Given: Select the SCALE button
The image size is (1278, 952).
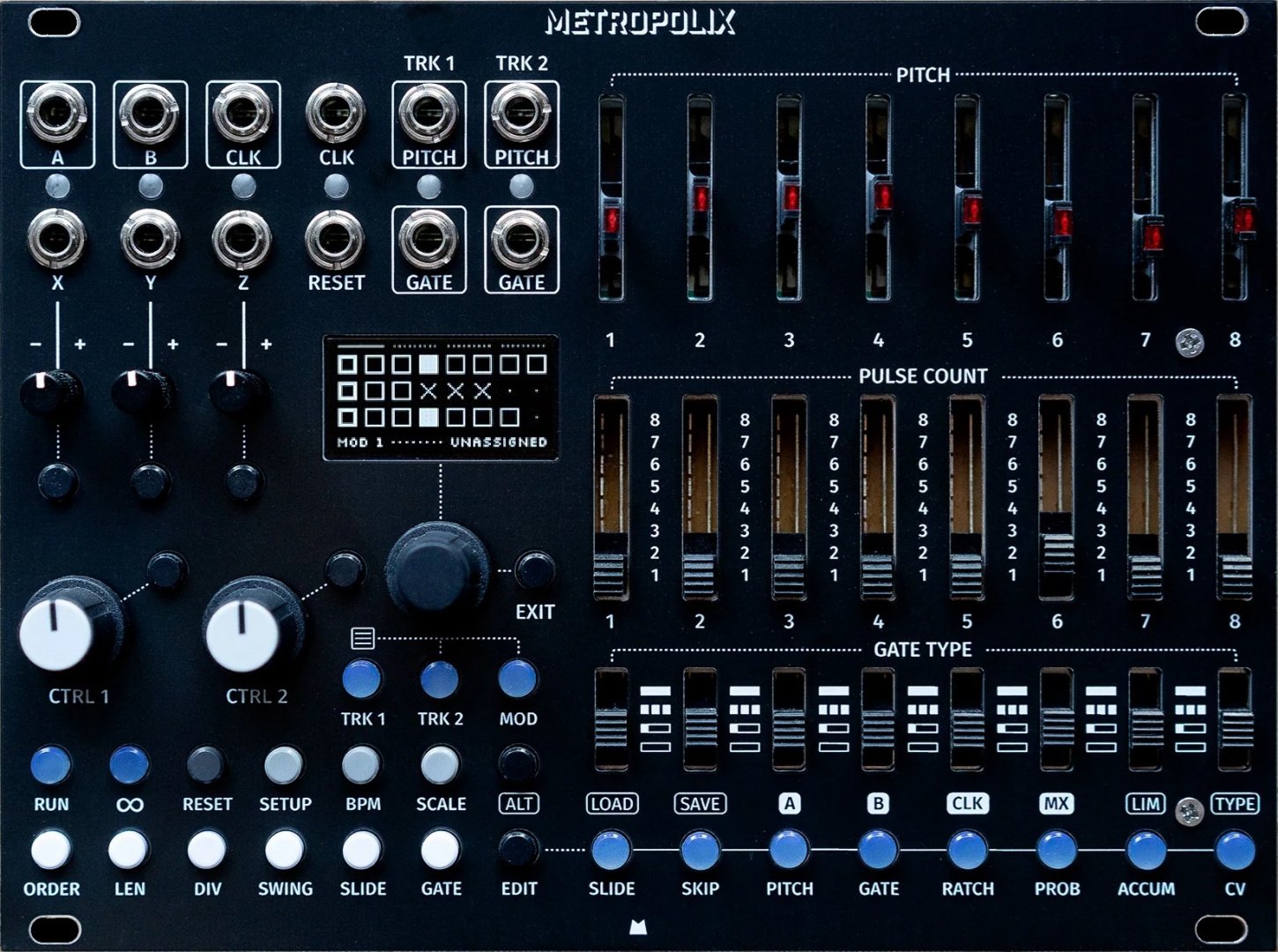Looking at the screenshot, I should (x=439, y=764).
